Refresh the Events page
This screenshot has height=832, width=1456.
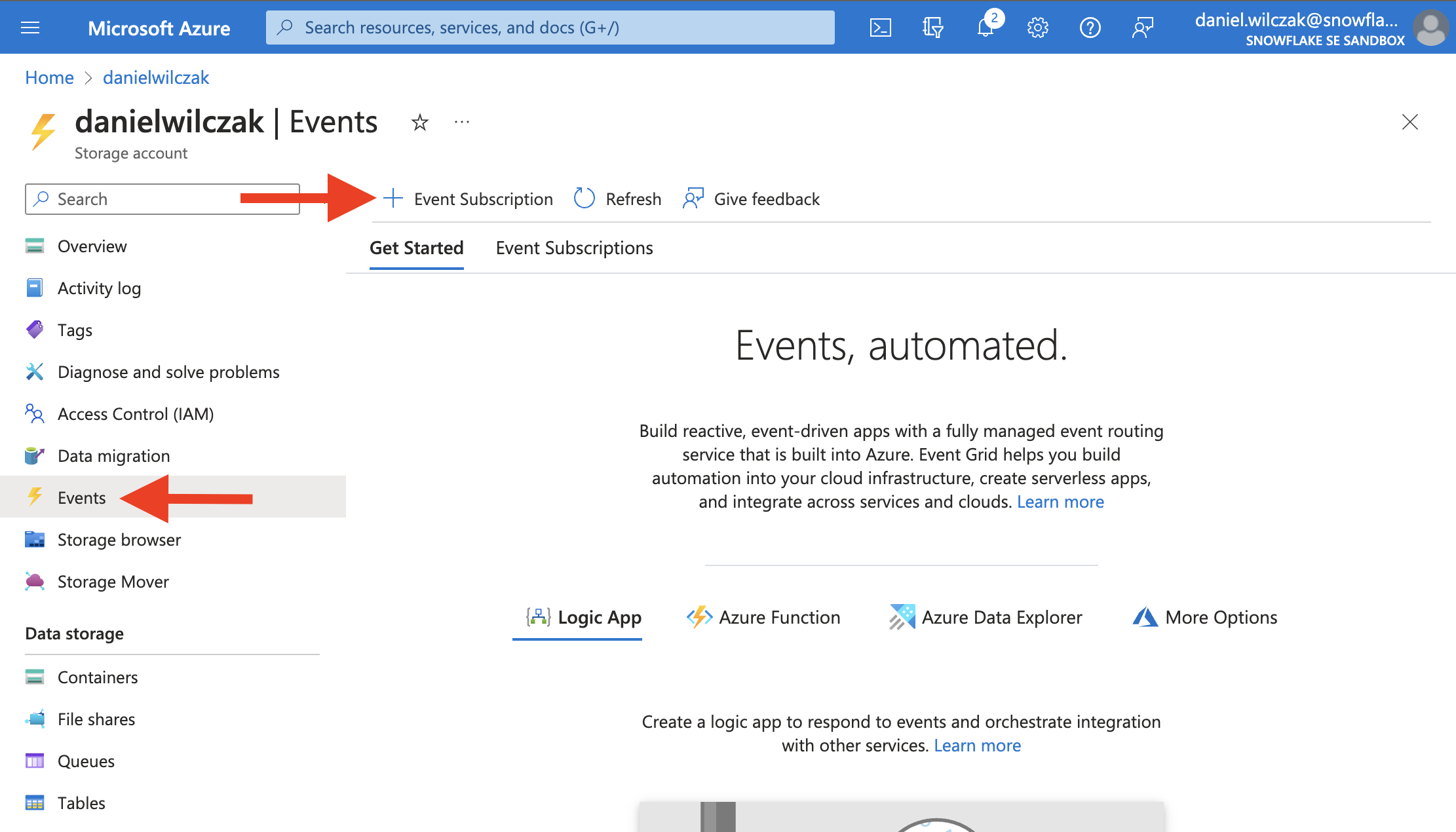pyautogui.click(x=617, y=199)
